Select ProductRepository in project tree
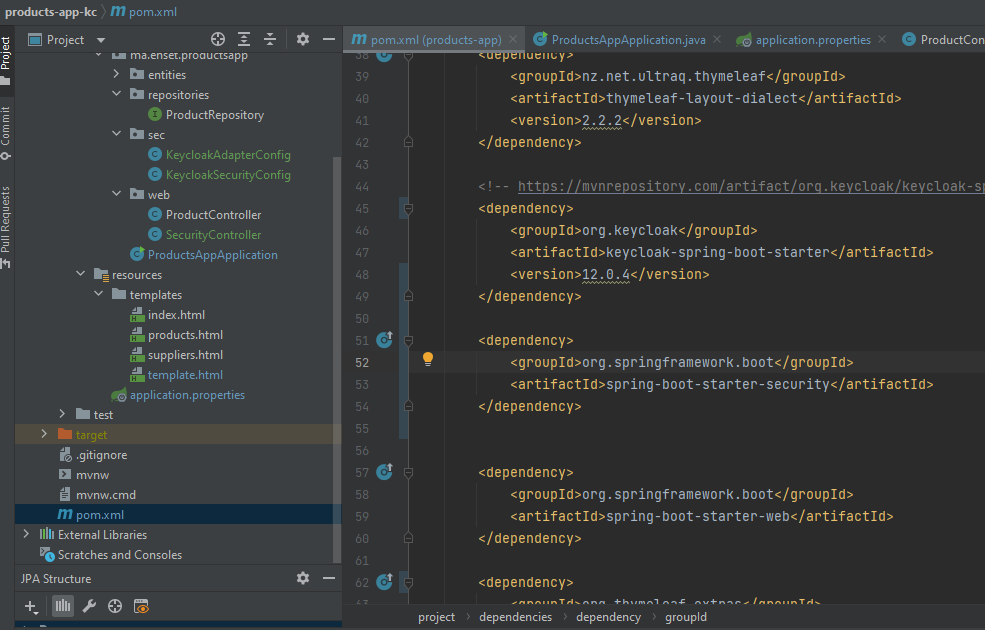 pos(215,115)
